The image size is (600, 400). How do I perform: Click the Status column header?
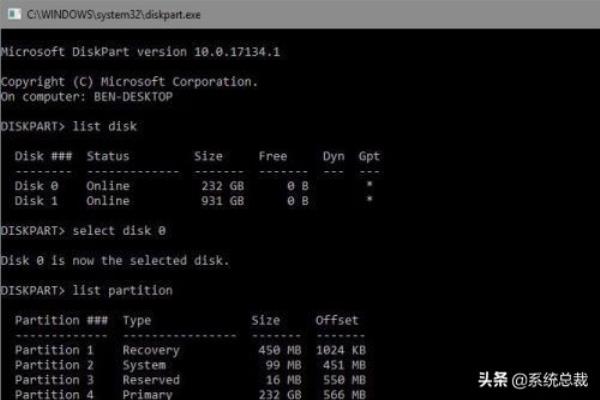point(108,156)
